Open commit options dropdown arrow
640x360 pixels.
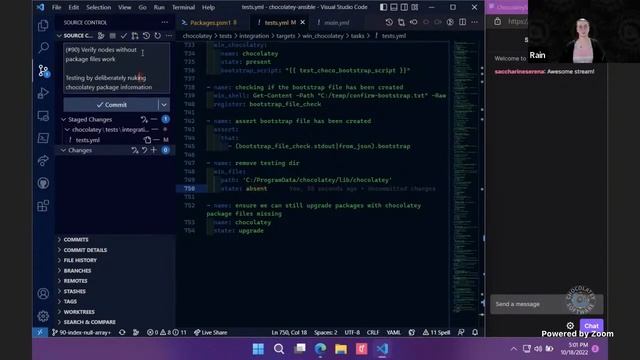[x=164, y=105]
